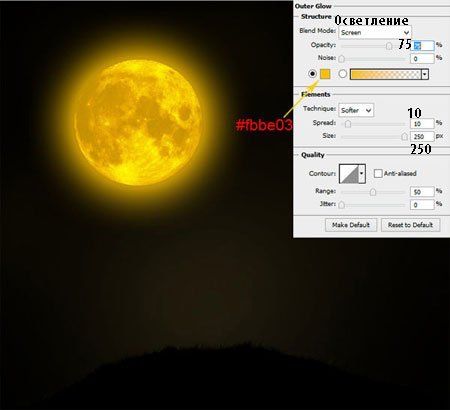Open the orange glow color swatch

coord(325,74)
